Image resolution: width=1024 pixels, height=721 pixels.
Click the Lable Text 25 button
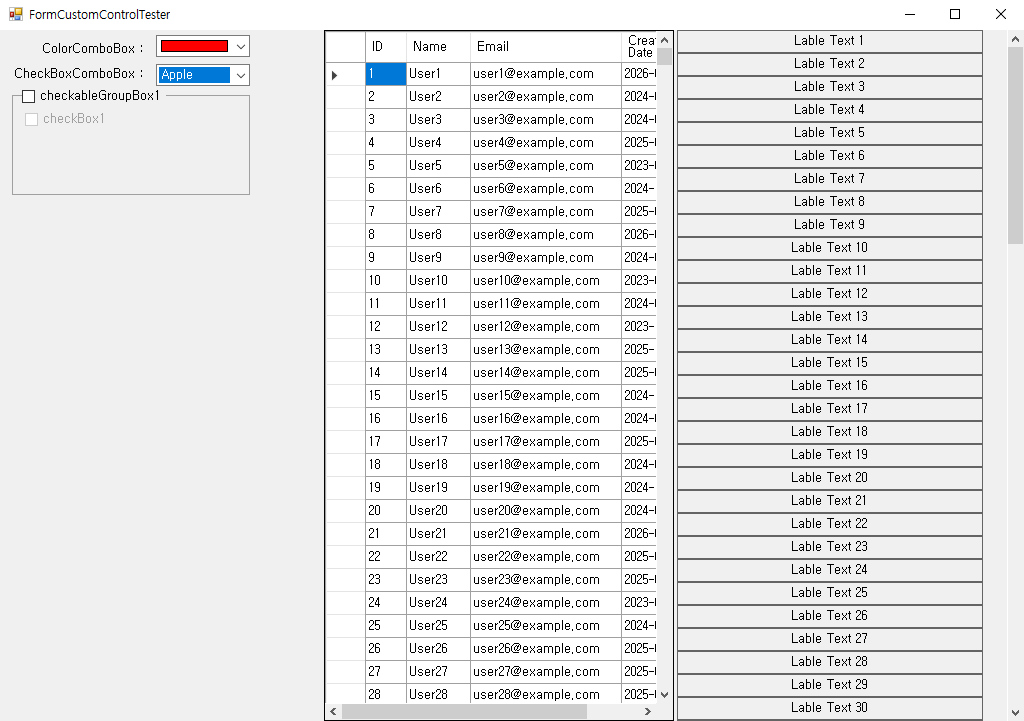tap(829, 593)
